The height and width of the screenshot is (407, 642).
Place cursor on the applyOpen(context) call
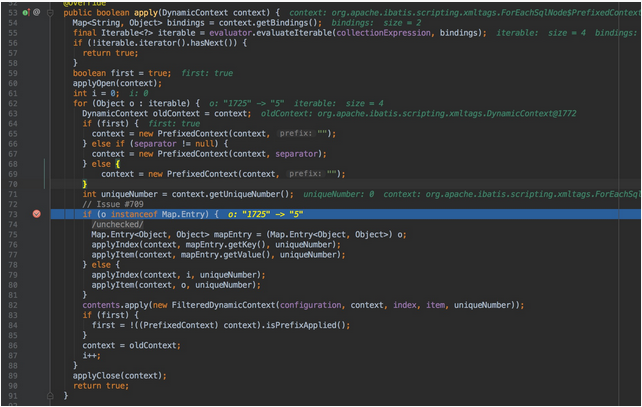pyautogui.click(x=109, y=83)
